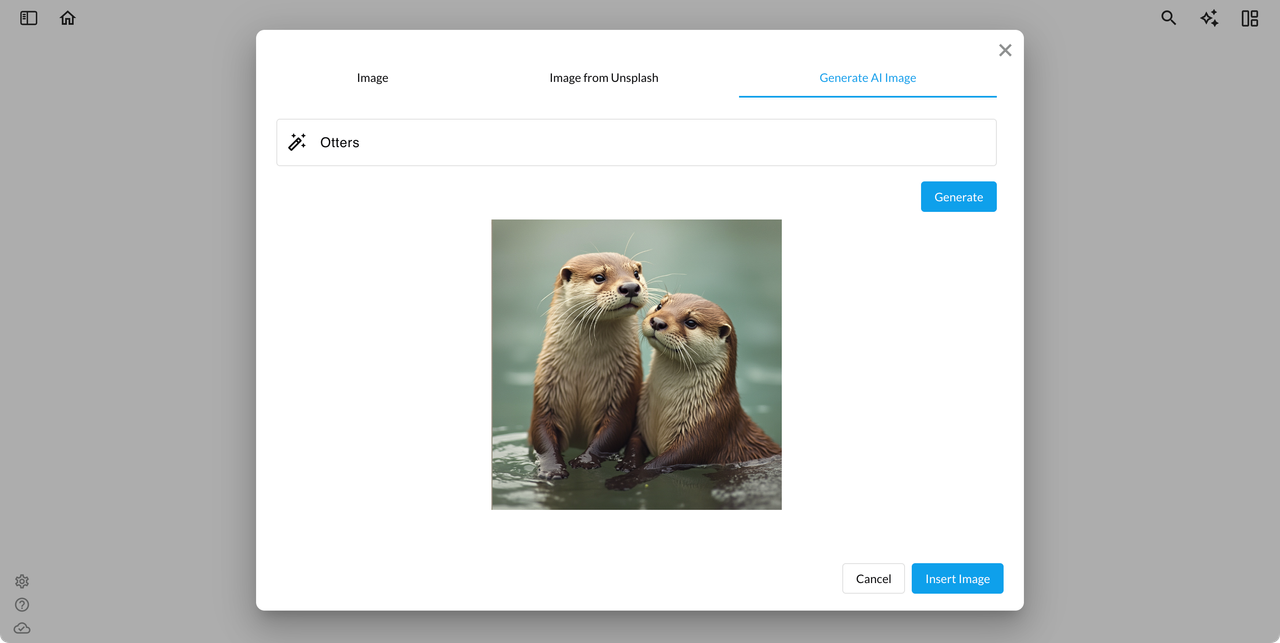
Task: Go to the home icon
Action: (x=68, y=18)
